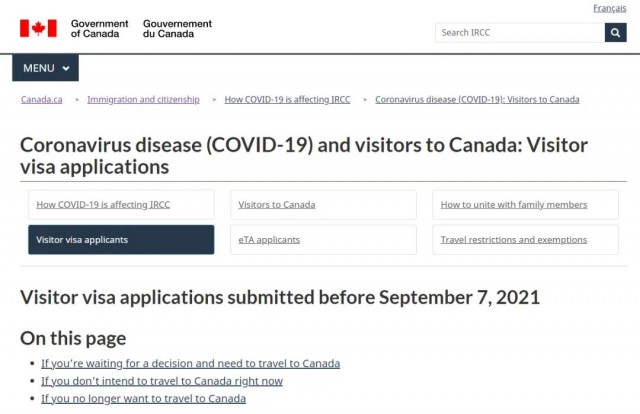
Task: Open How COVID-19 is affecting IRCC breadcrumb
Action: [287, 99]
